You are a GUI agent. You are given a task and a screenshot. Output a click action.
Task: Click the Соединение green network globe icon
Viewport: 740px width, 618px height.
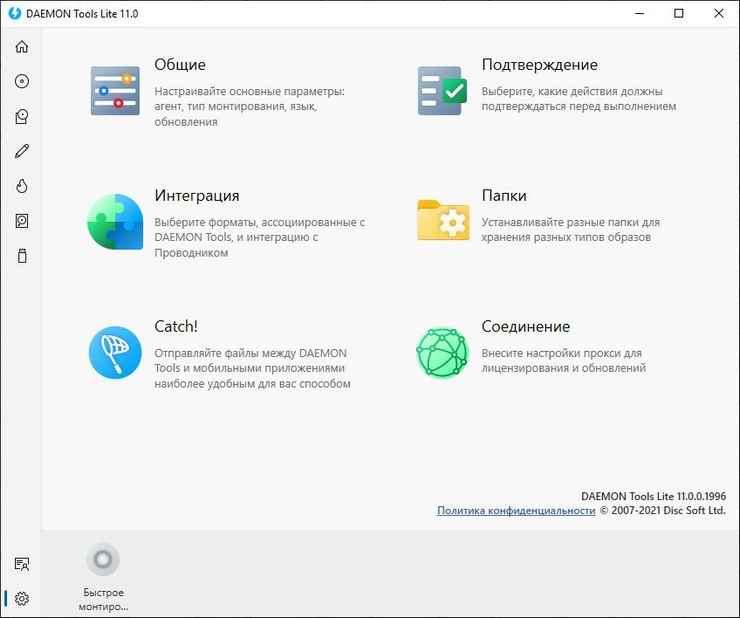[x=442, y=352]
